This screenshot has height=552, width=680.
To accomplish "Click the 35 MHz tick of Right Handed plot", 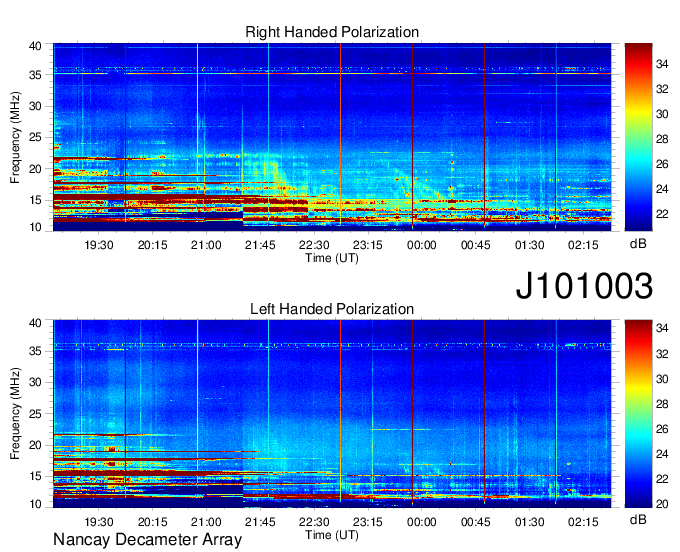I will pyautogui.click(x=35, y=75).
